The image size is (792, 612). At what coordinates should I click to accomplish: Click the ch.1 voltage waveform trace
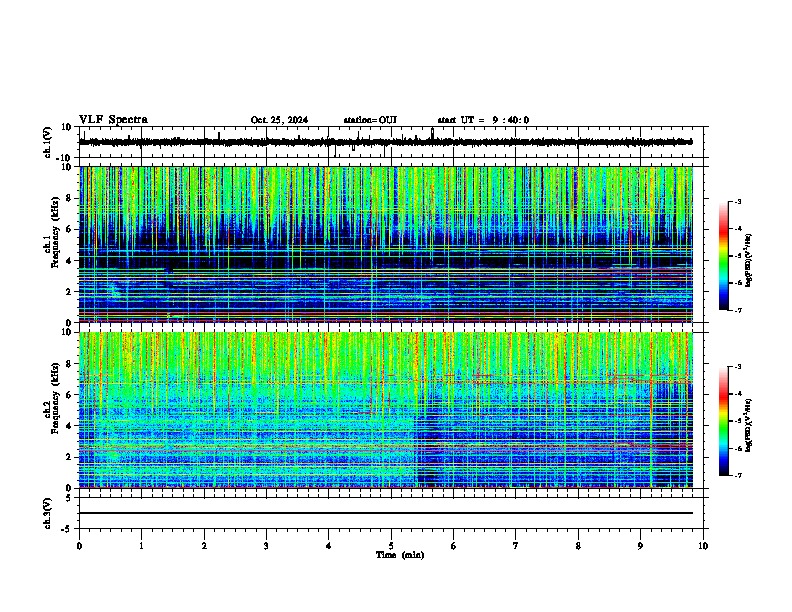point(386,142)
